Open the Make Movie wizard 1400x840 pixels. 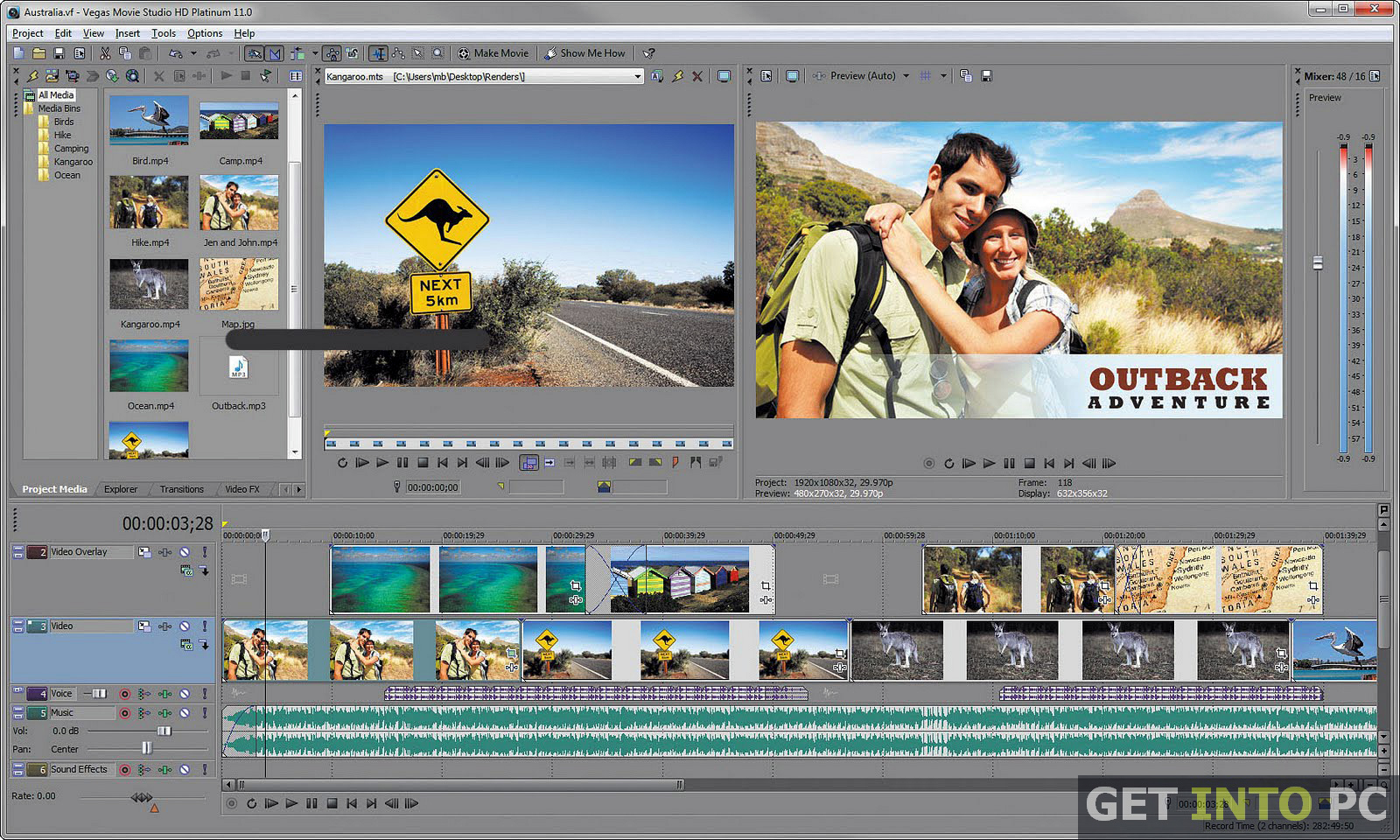coord(493,53)
